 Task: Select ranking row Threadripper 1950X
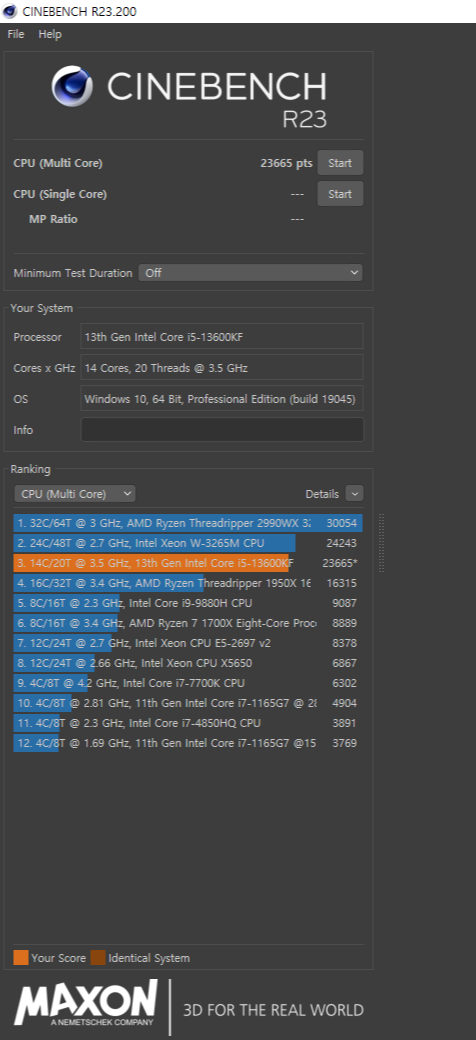point(188,583)
